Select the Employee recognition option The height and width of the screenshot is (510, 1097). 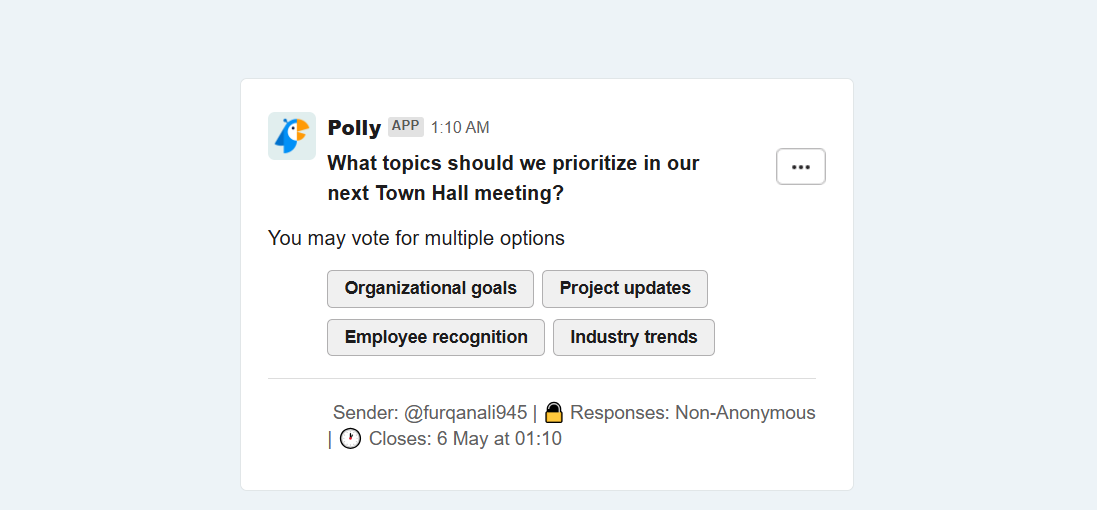(x=436, y=337)
